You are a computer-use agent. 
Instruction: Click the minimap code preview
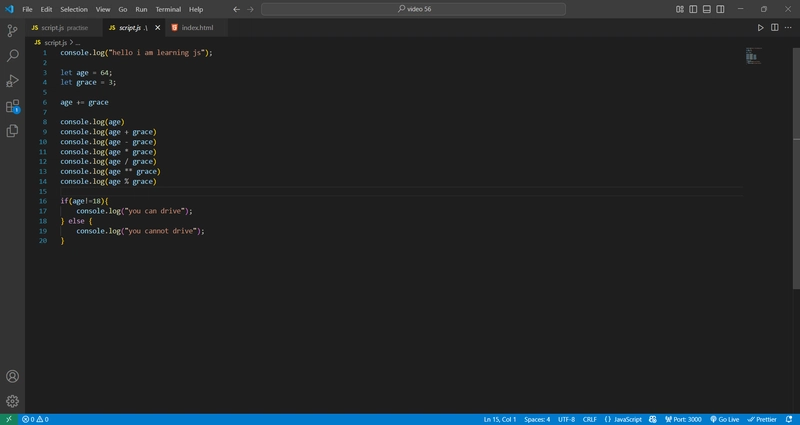754,56
